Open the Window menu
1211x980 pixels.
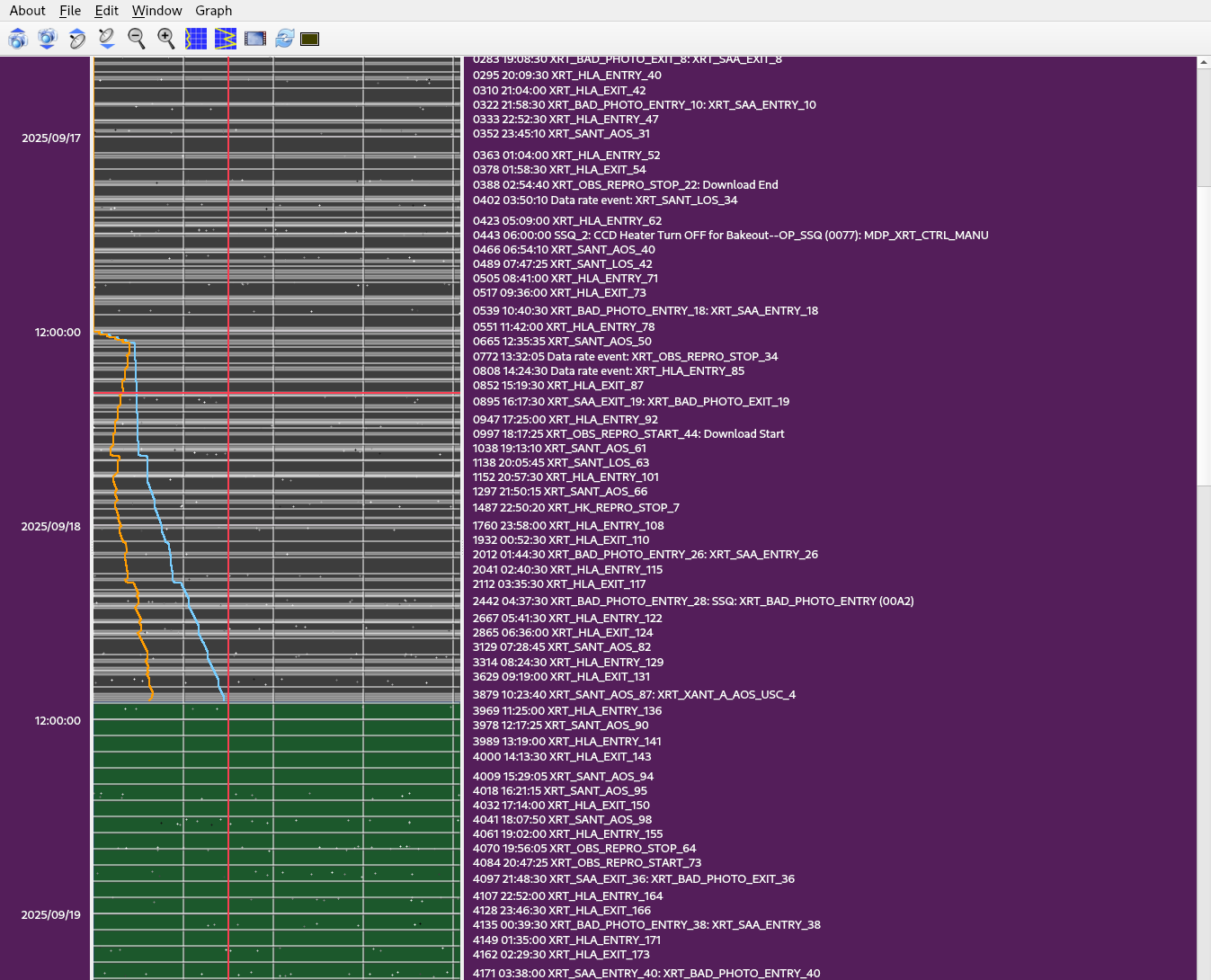(x=156, y=11)
